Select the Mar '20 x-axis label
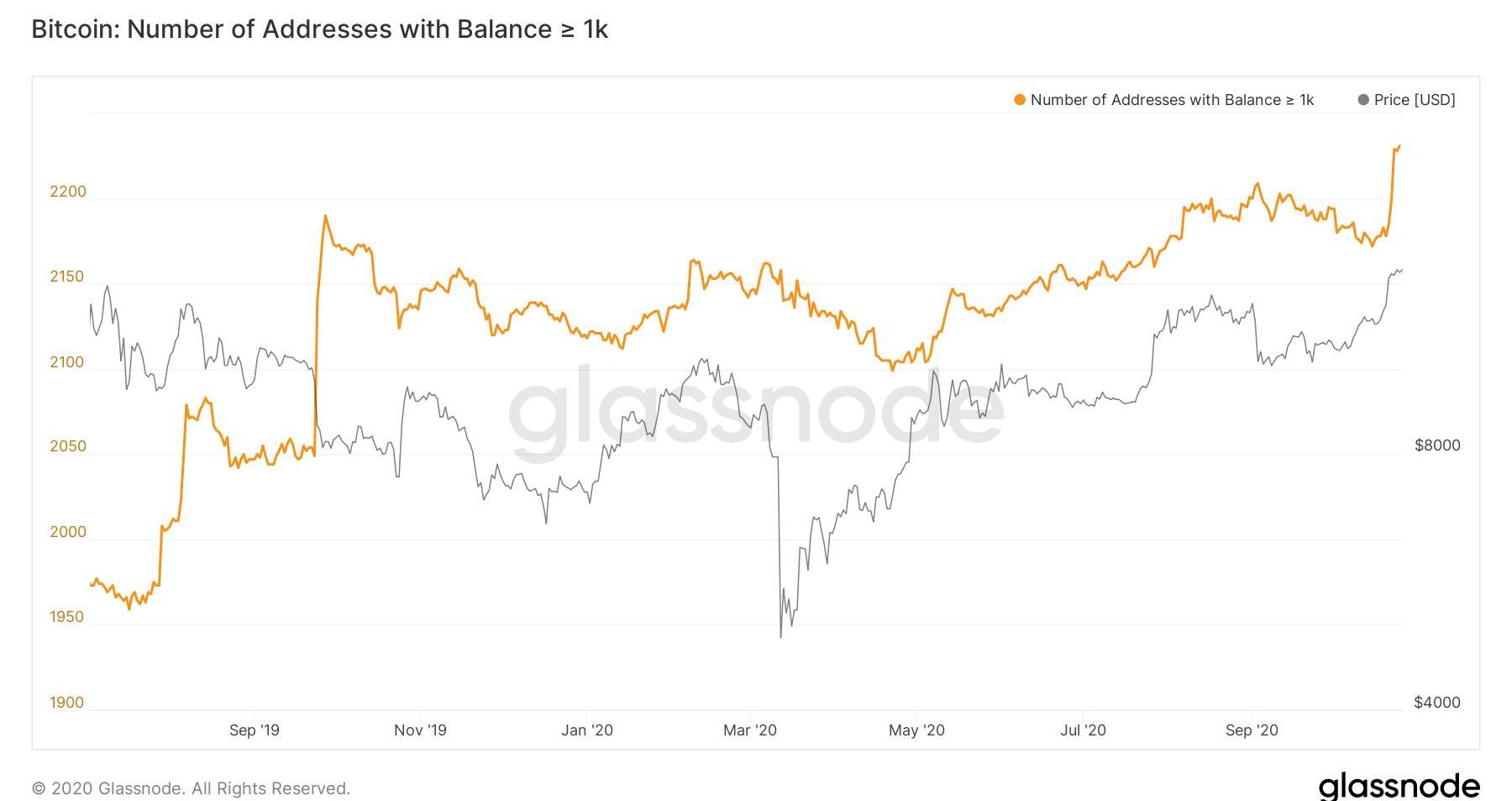This screenshot has height=801, width=1512. tap(750, 730)
